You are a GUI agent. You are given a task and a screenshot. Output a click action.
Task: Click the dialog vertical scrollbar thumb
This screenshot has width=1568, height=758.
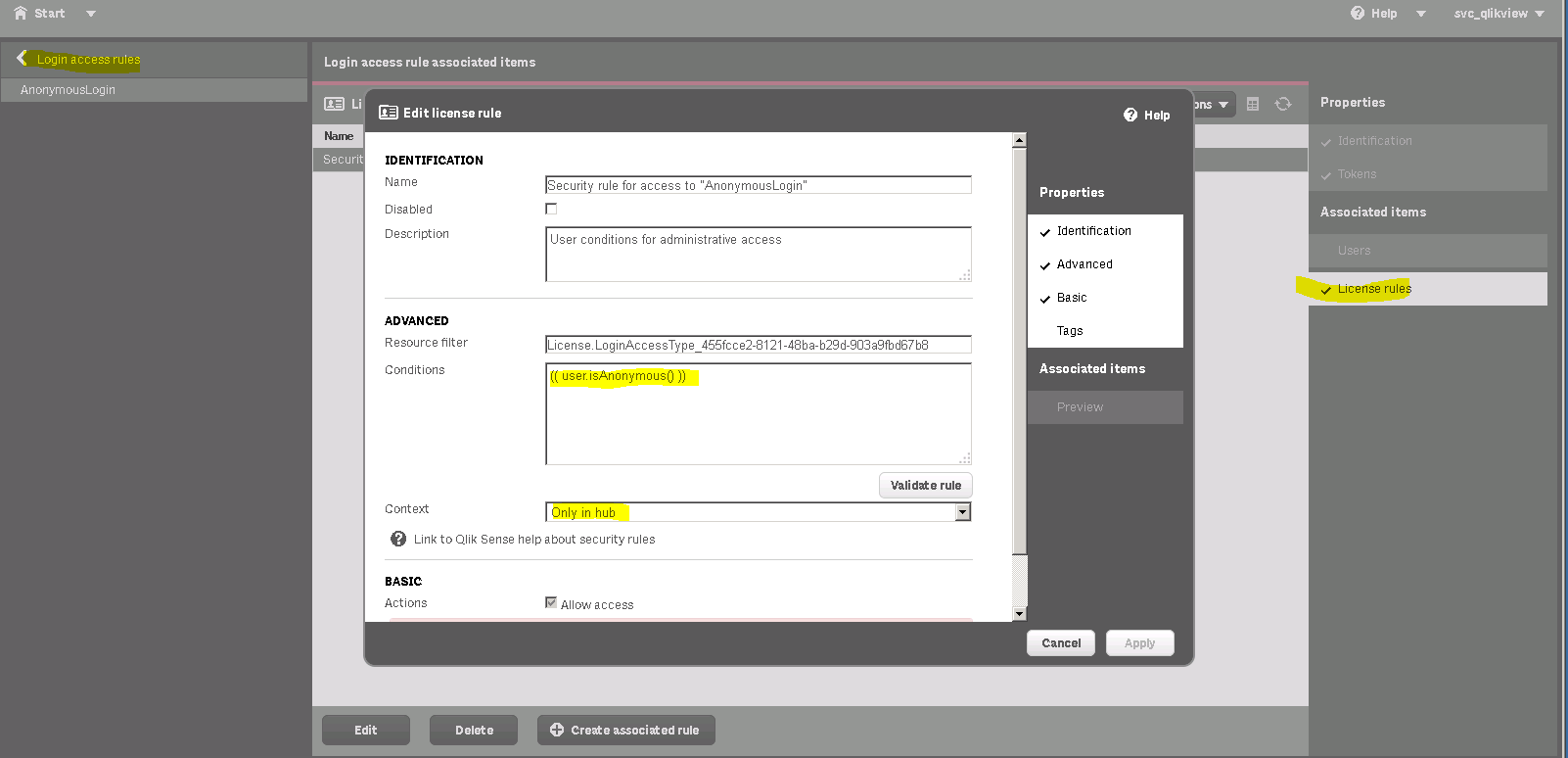[1019, 351]
